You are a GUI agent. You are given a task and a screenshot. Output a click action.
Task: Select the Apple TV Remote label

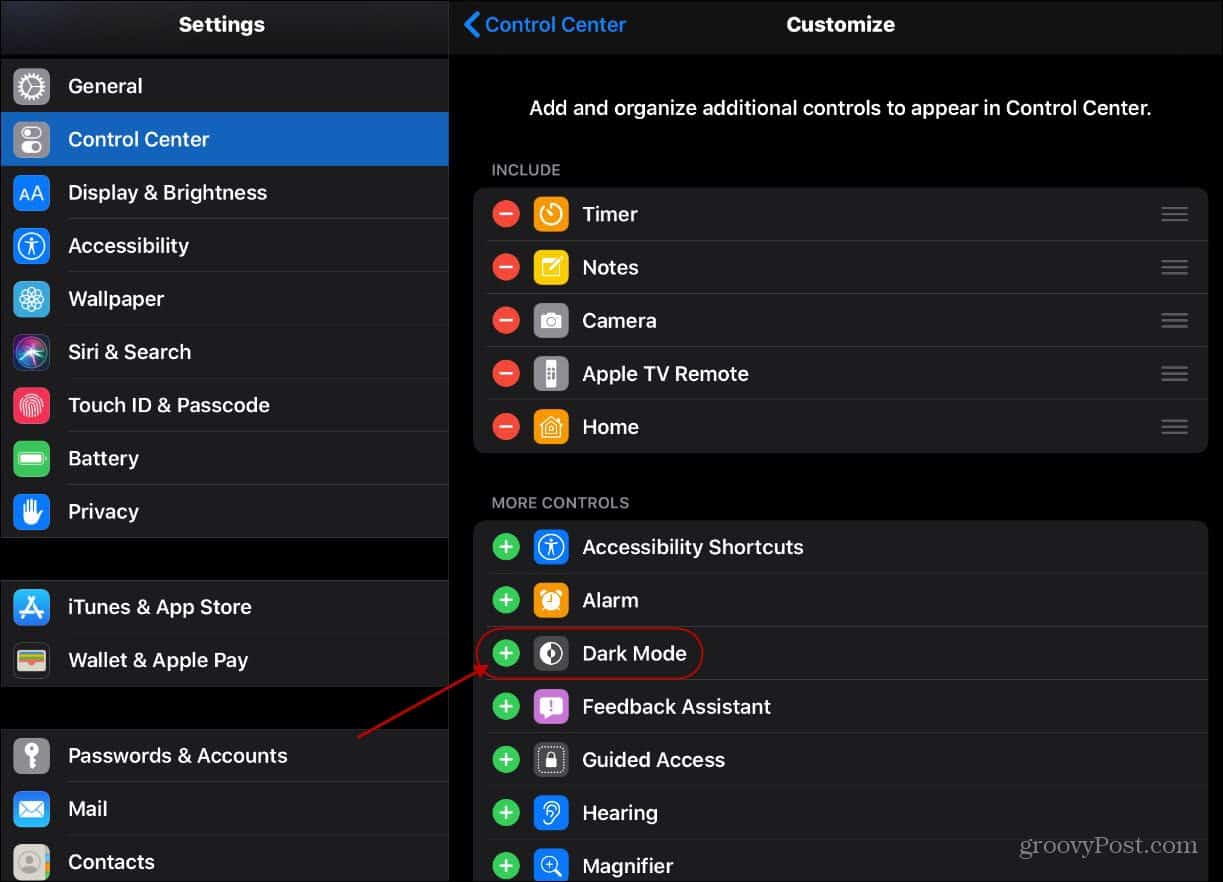665,373
